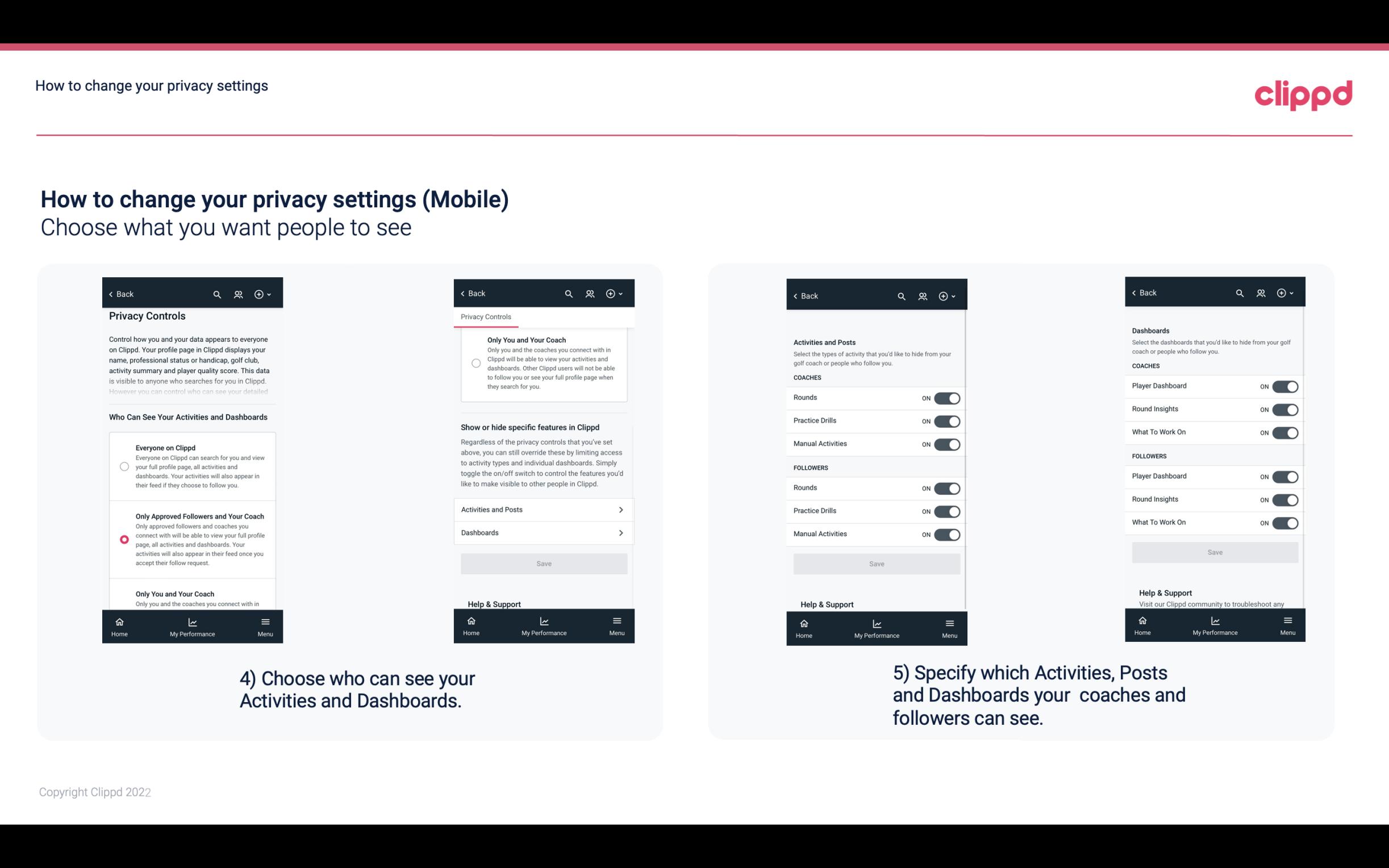
Task: Select Only Approved Followers radio button
Action: click(123, 539)
